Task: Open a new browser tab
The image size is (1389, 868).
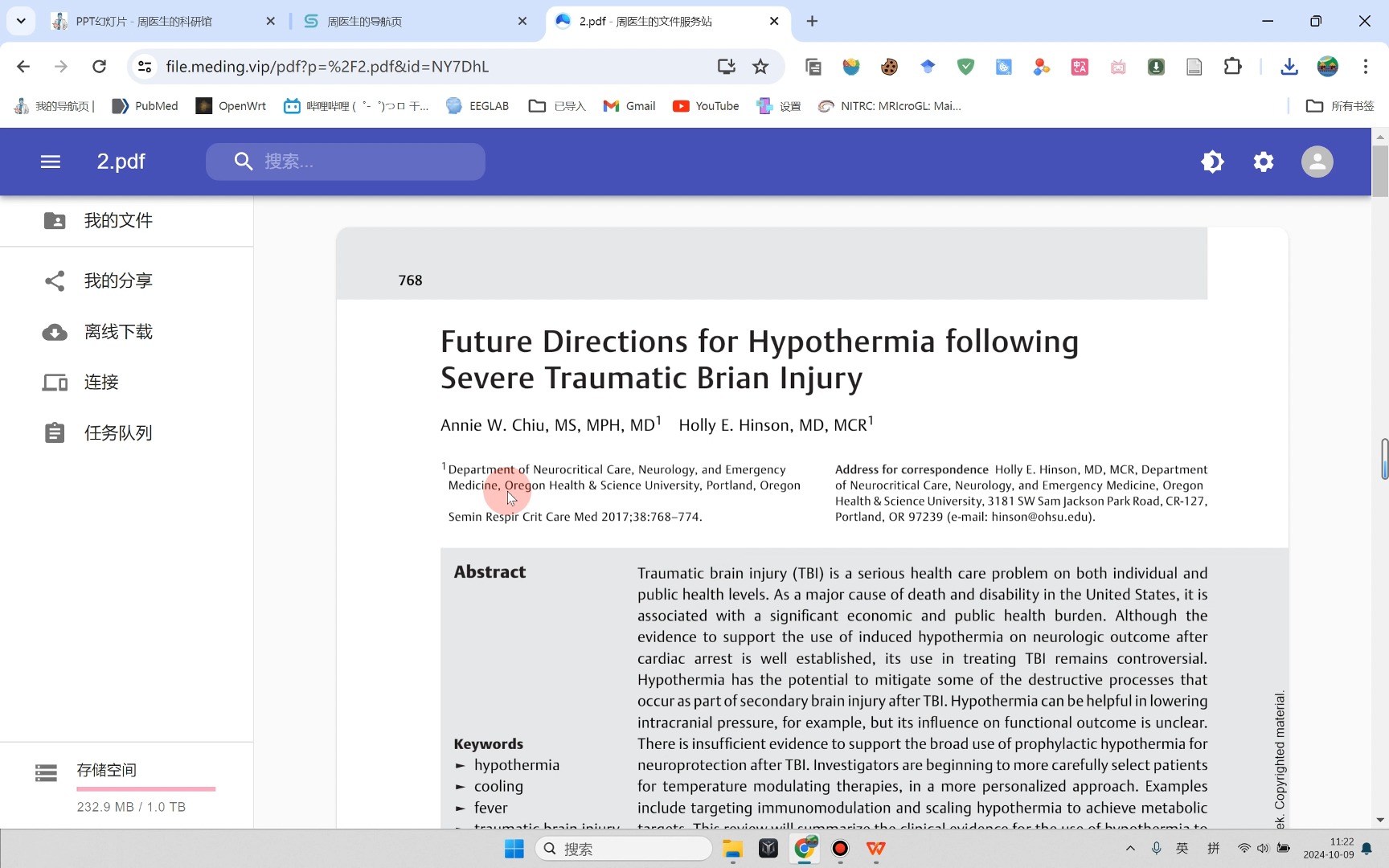Action: [812, 22]
